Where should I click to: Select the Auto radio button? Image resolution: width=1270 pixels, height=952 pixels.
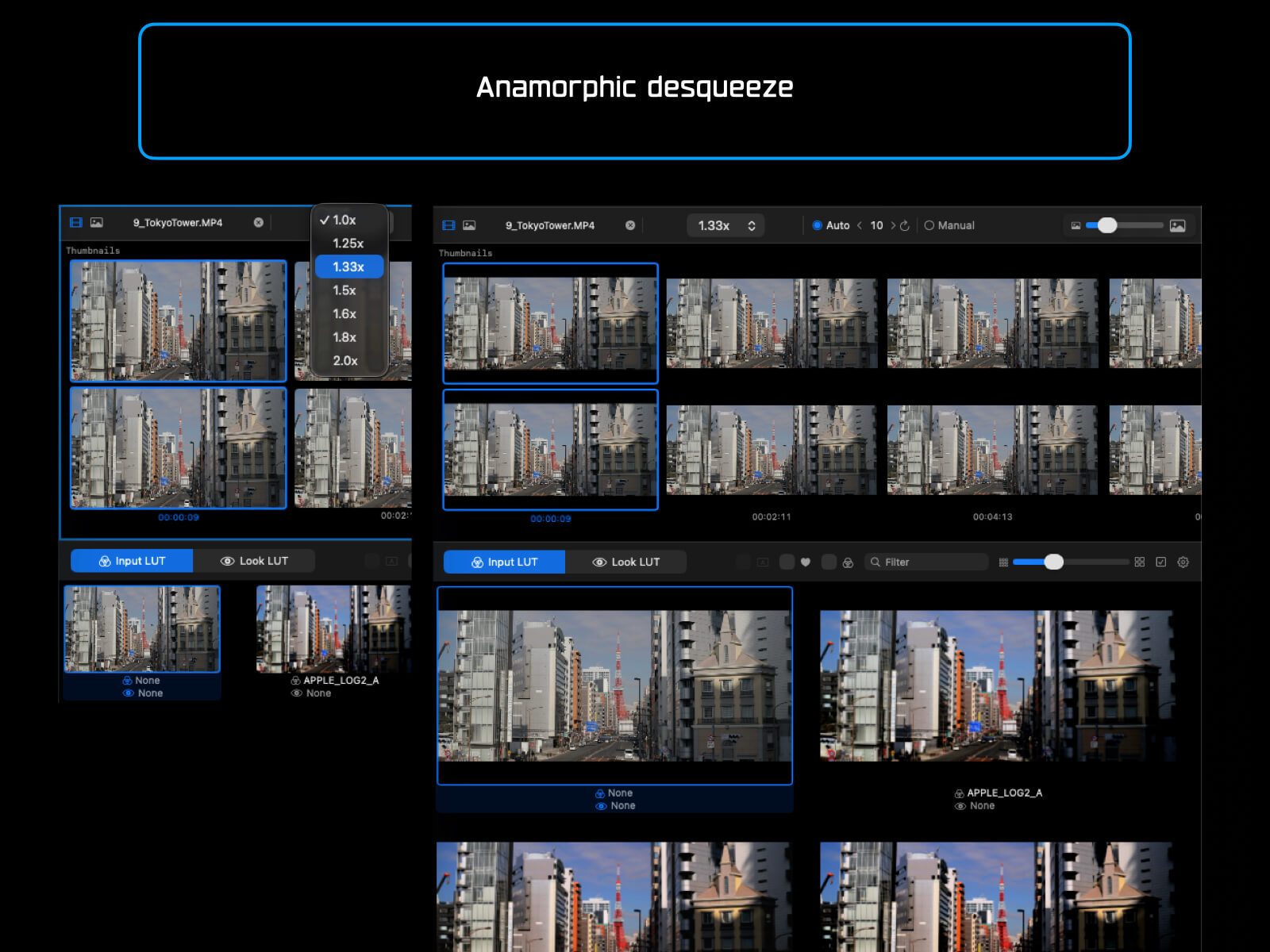coord(818,225)
